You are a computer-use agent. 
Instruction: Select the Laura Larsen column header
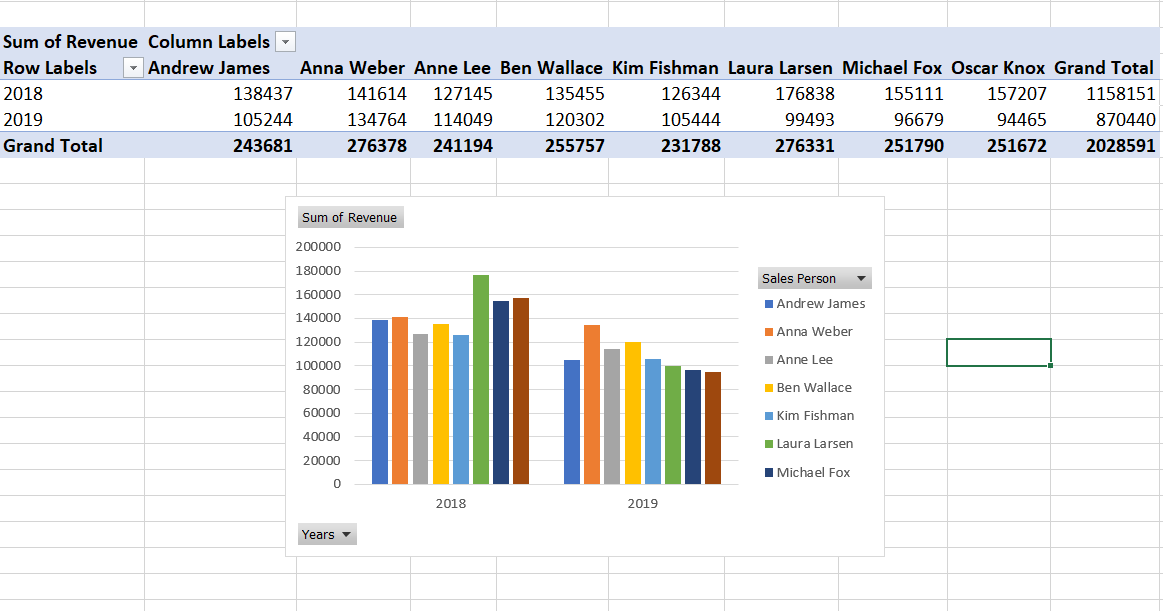781,67
